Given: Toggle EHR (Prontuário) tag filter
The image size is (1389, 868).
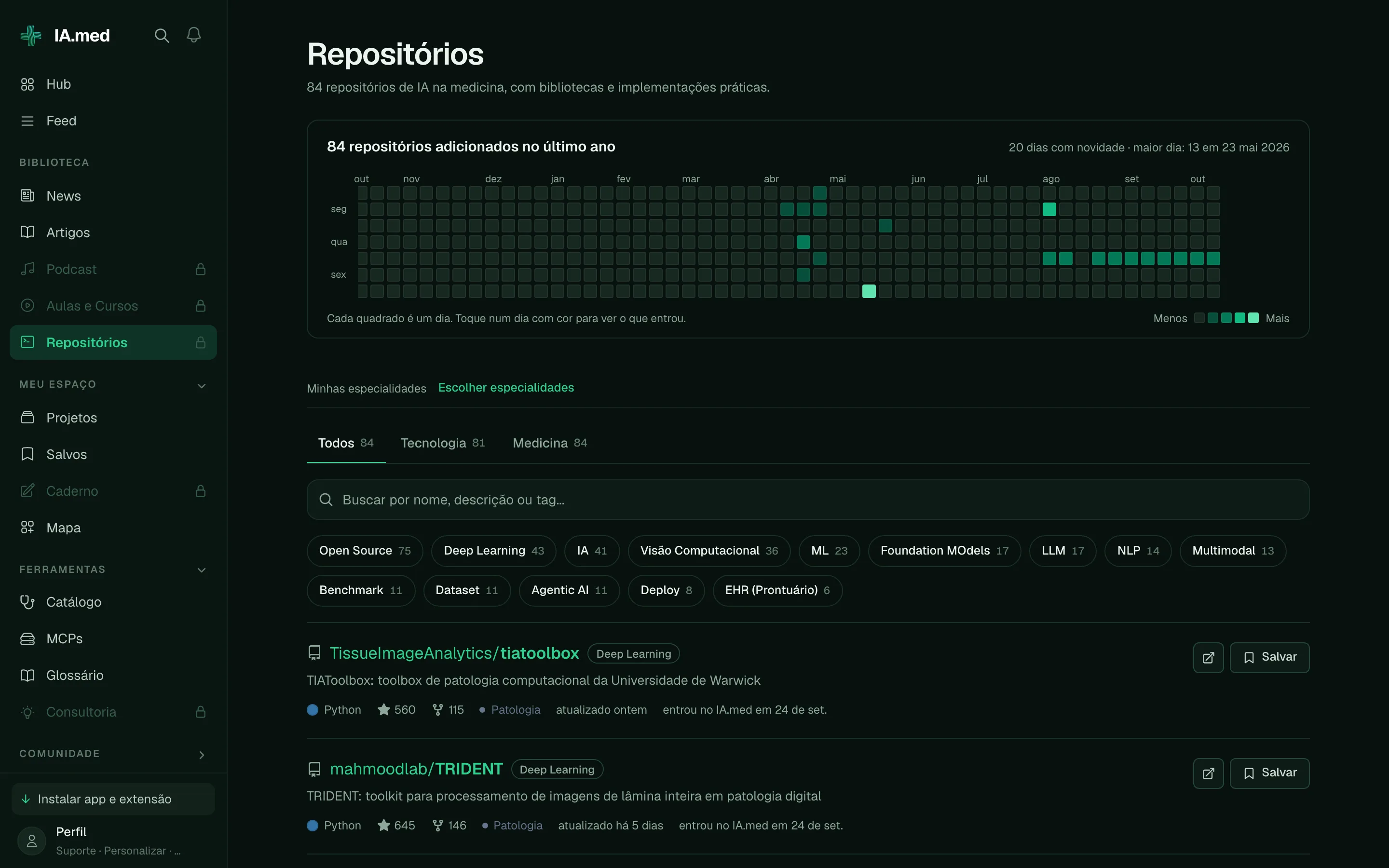Looking at the screenshot, I should click(x=777, y=591).
